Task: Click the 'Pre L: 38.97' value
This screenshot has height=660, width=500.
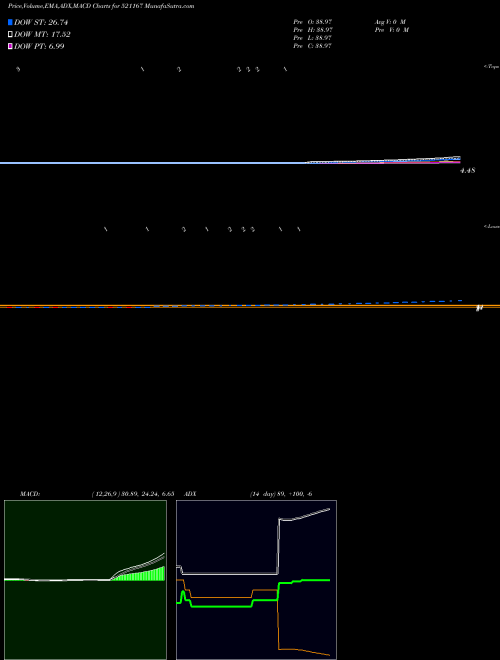Action: coord(313,38)
